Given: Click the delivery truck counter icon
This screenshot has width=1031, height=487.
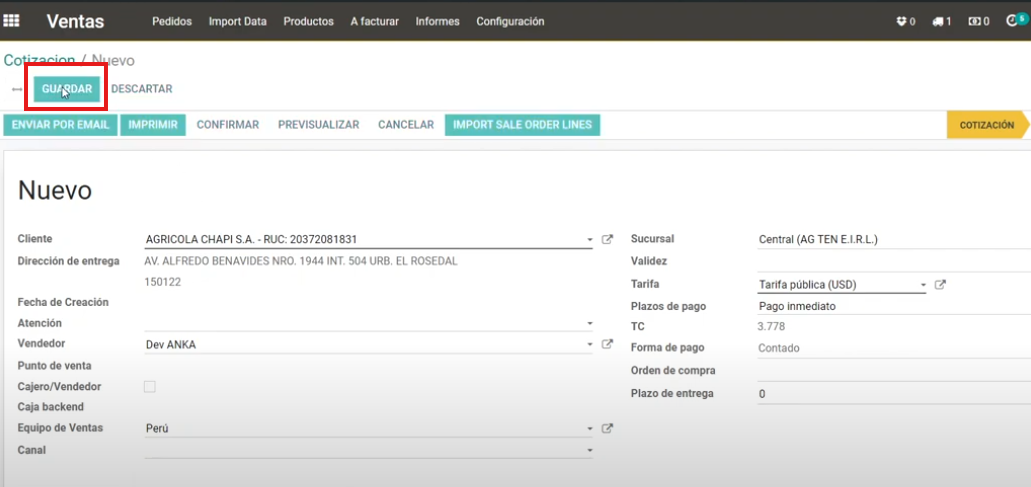Looking at the screenshot, I should point(941,21).
